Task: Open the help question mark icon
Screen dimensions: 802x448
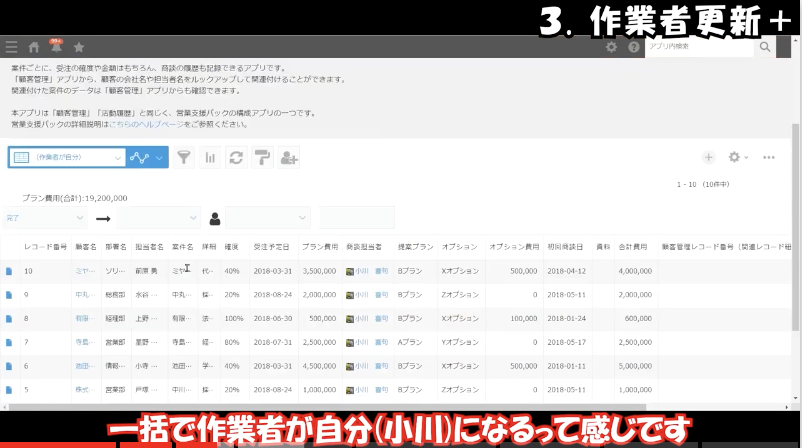Action: 634,47
